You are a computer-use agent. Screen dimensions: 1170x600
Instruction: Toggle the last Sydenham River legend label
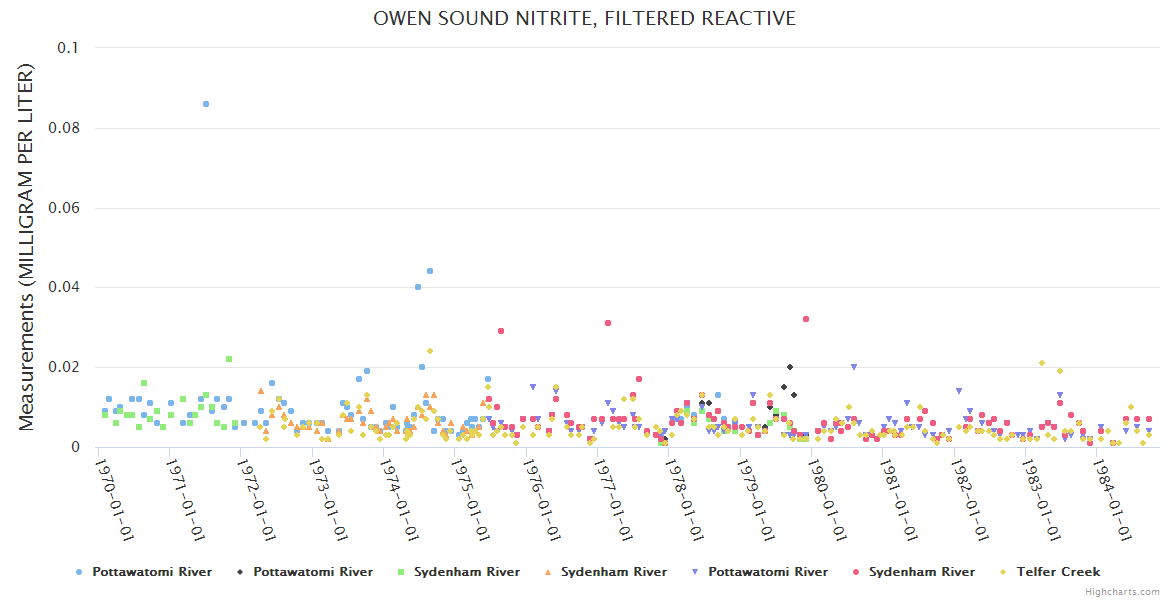tap(921, 572)
